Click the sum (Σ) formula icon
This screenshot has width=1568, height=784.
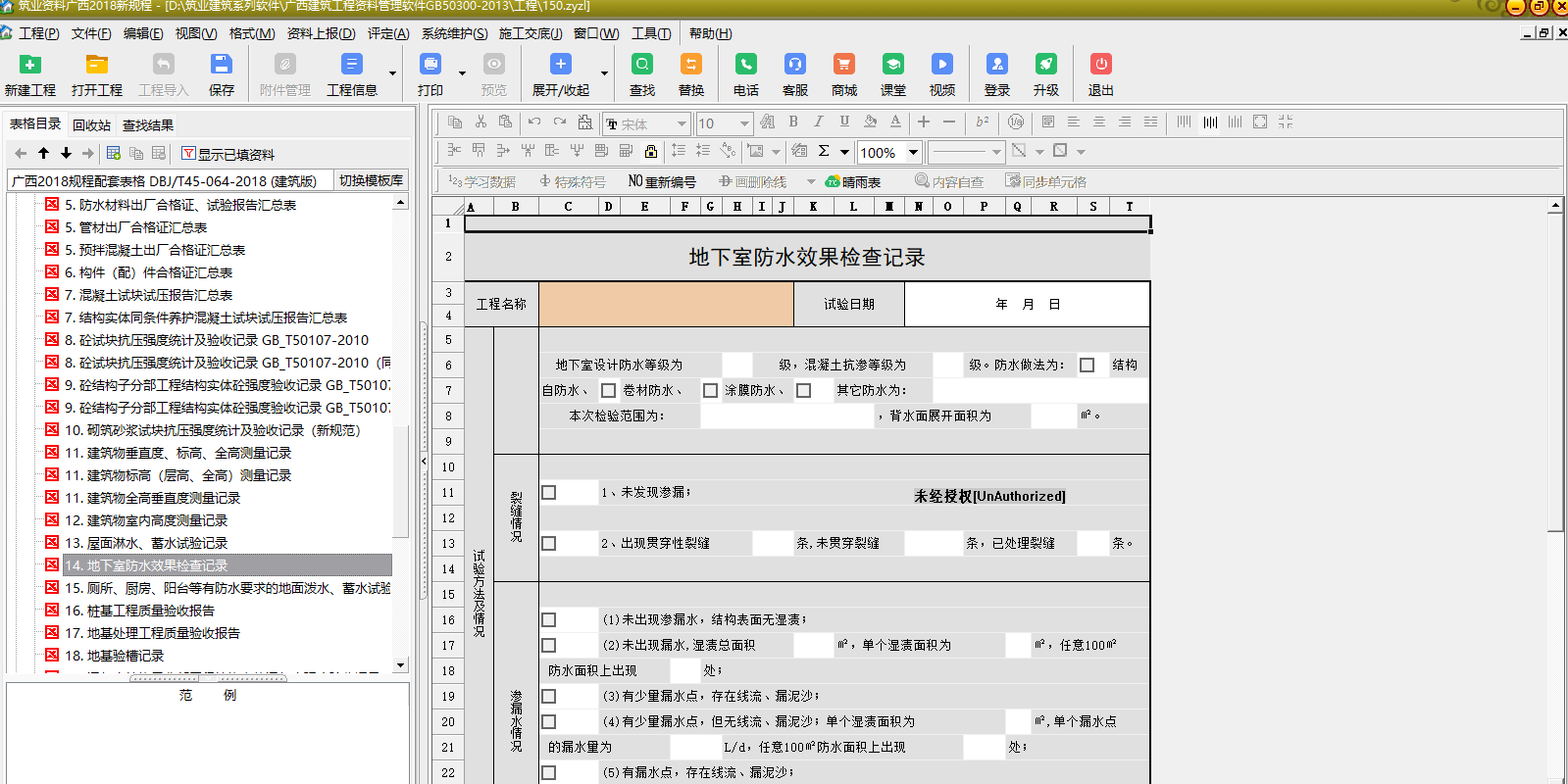click(x=824, y=151)
